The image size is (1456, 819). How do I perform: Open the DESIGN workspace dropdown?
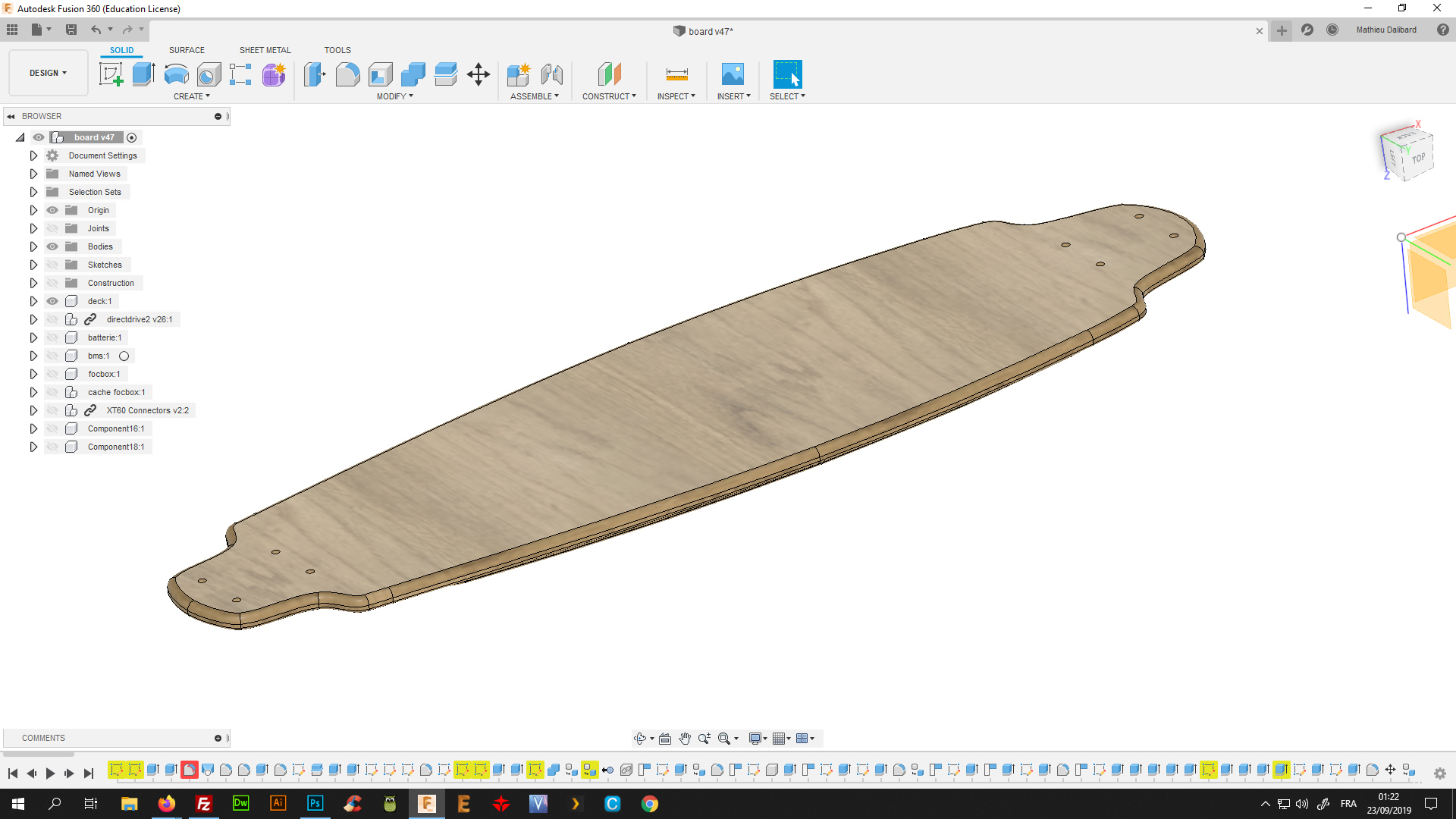coord(49,73)
